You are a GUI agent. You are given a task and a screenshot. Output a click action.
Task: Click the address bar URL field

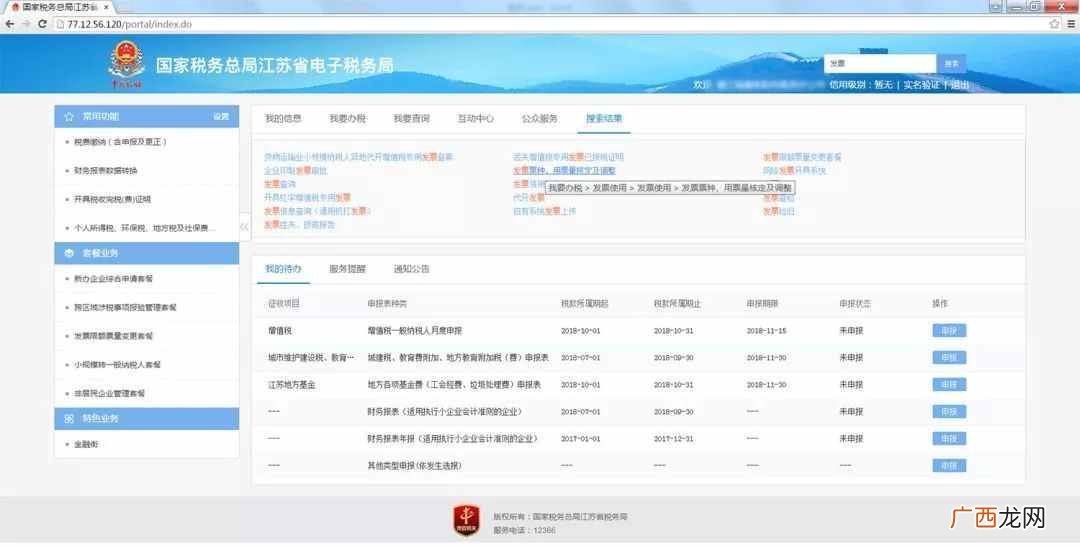pos(550,23)
